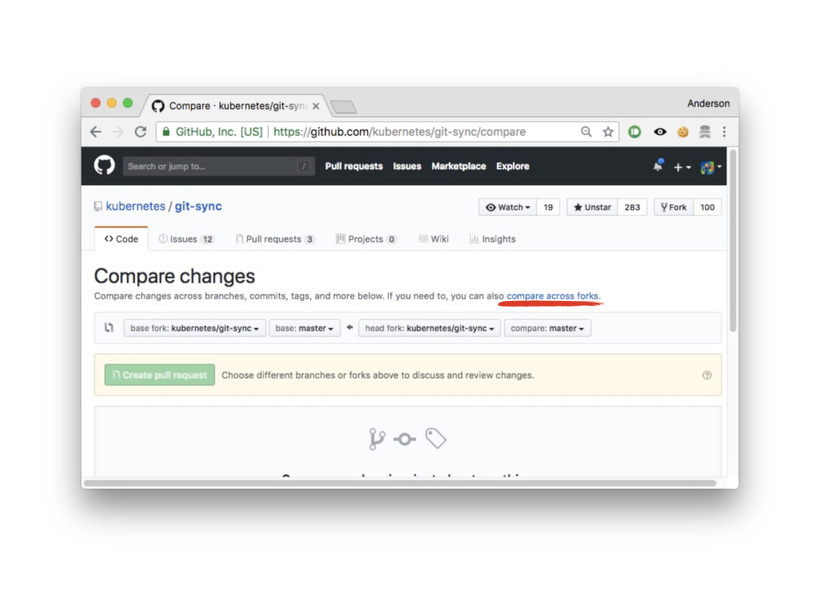
Task: Click the GitHub octocat logo
Action: point(104,165)
